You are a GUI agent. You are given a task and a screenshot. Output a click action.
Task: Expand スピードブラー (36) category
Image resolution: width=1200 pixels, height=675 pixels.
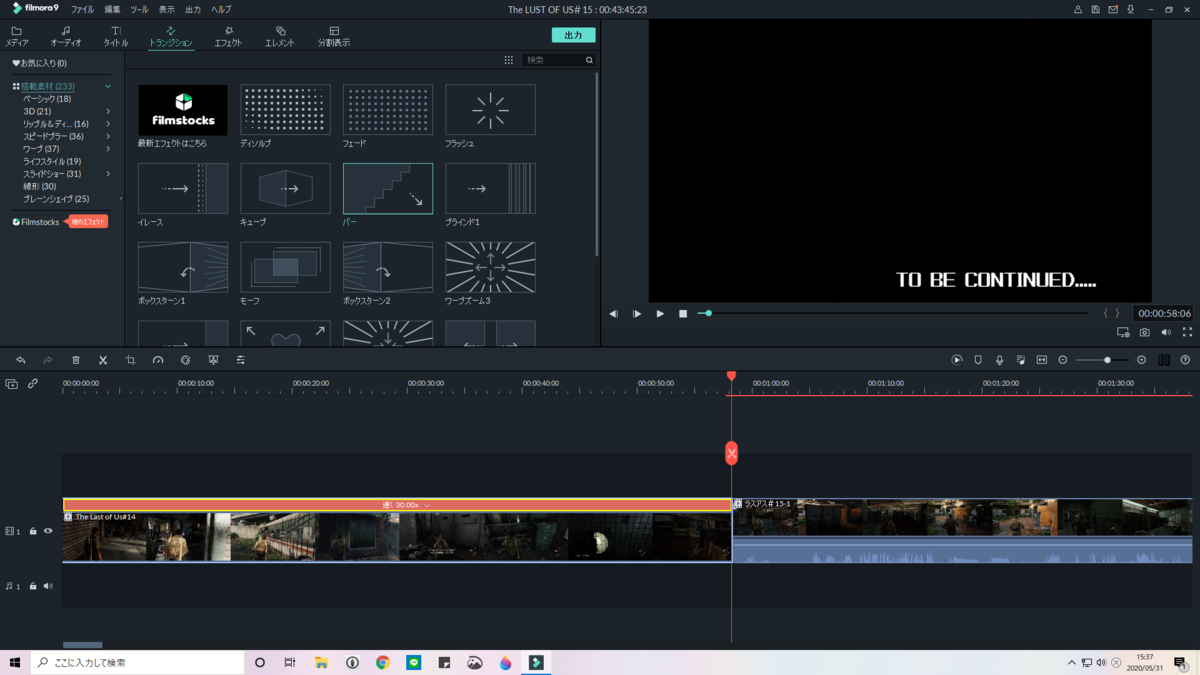(x=108, y=136)
